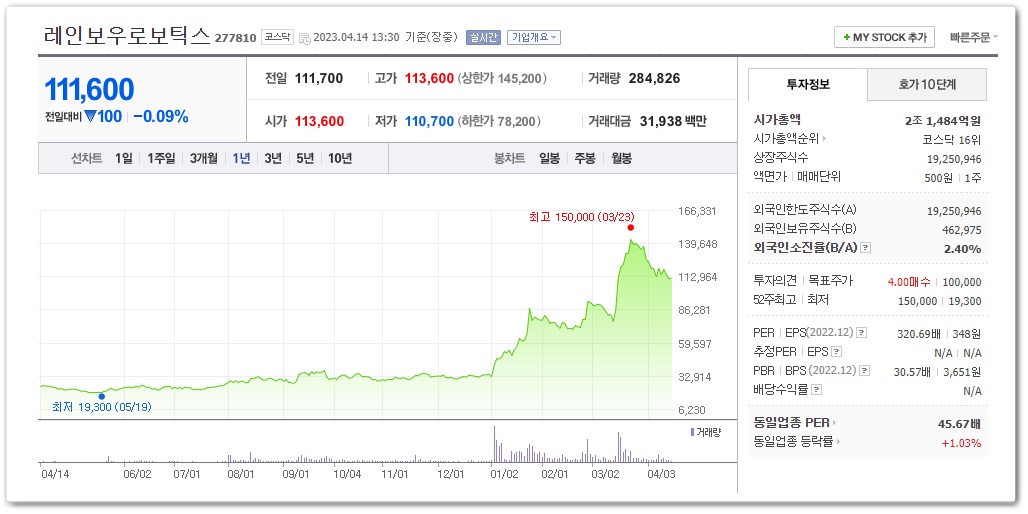Switch to the 호가10단계 tab

[x=927, y=85]
